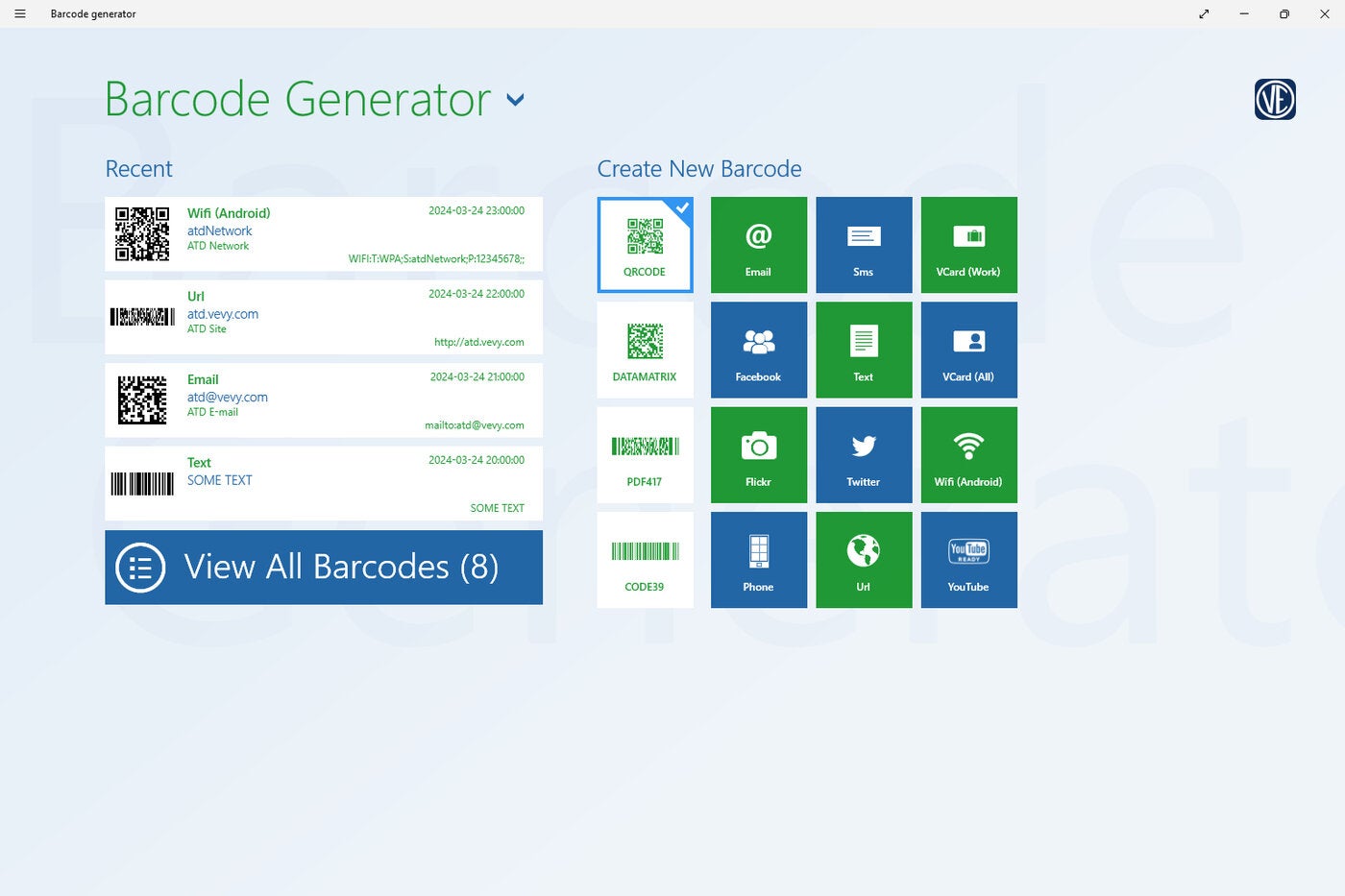Viewport: 1345px width, 896px height.
Task: Create a VCard (All) barcode
Action: [968, 350]
